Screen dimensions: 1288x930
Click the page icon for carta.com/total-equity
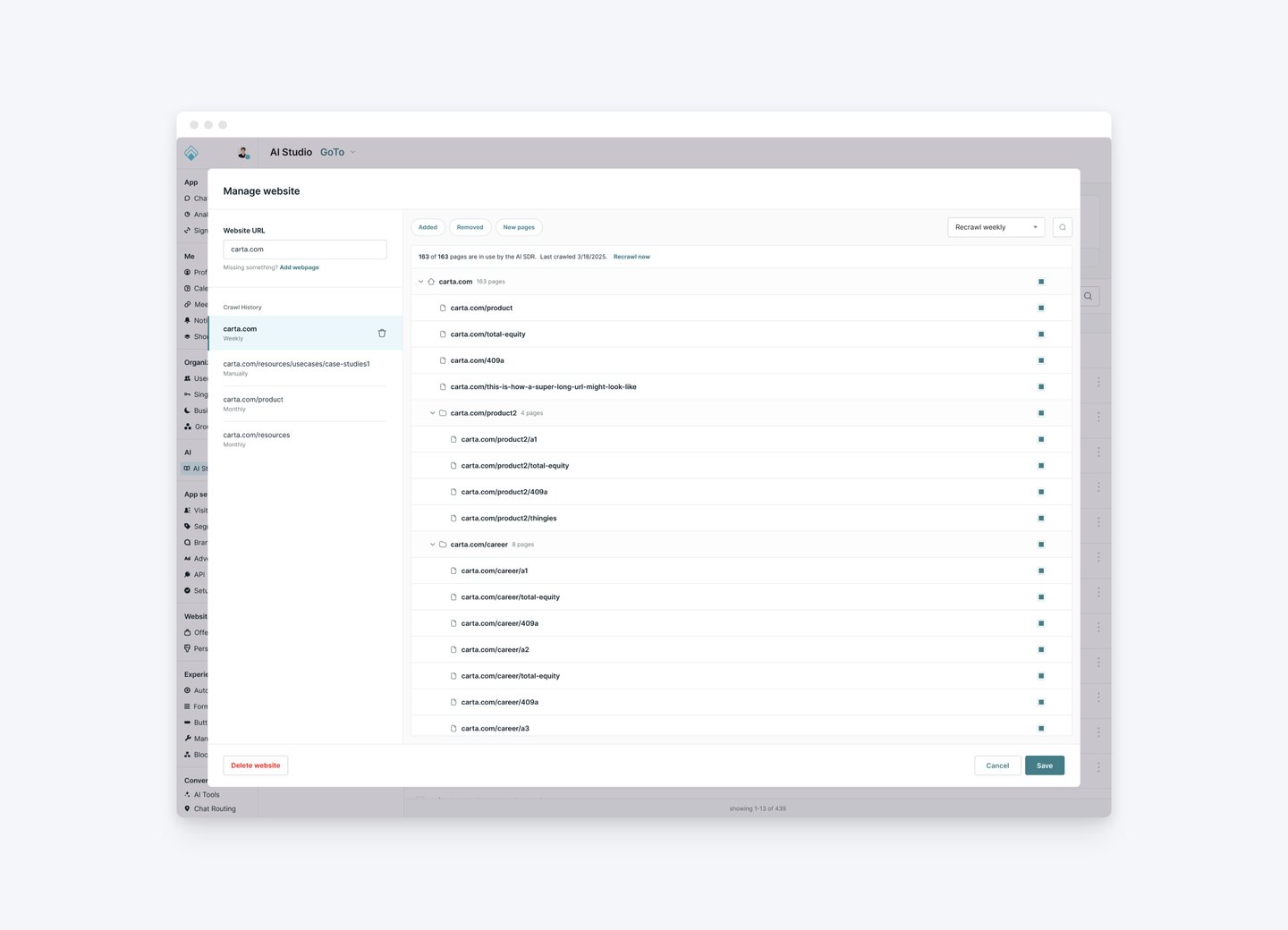tap(443, 334)
